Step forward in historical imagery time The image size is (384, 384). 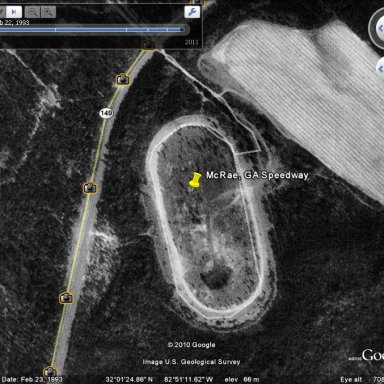click(14, 12)
